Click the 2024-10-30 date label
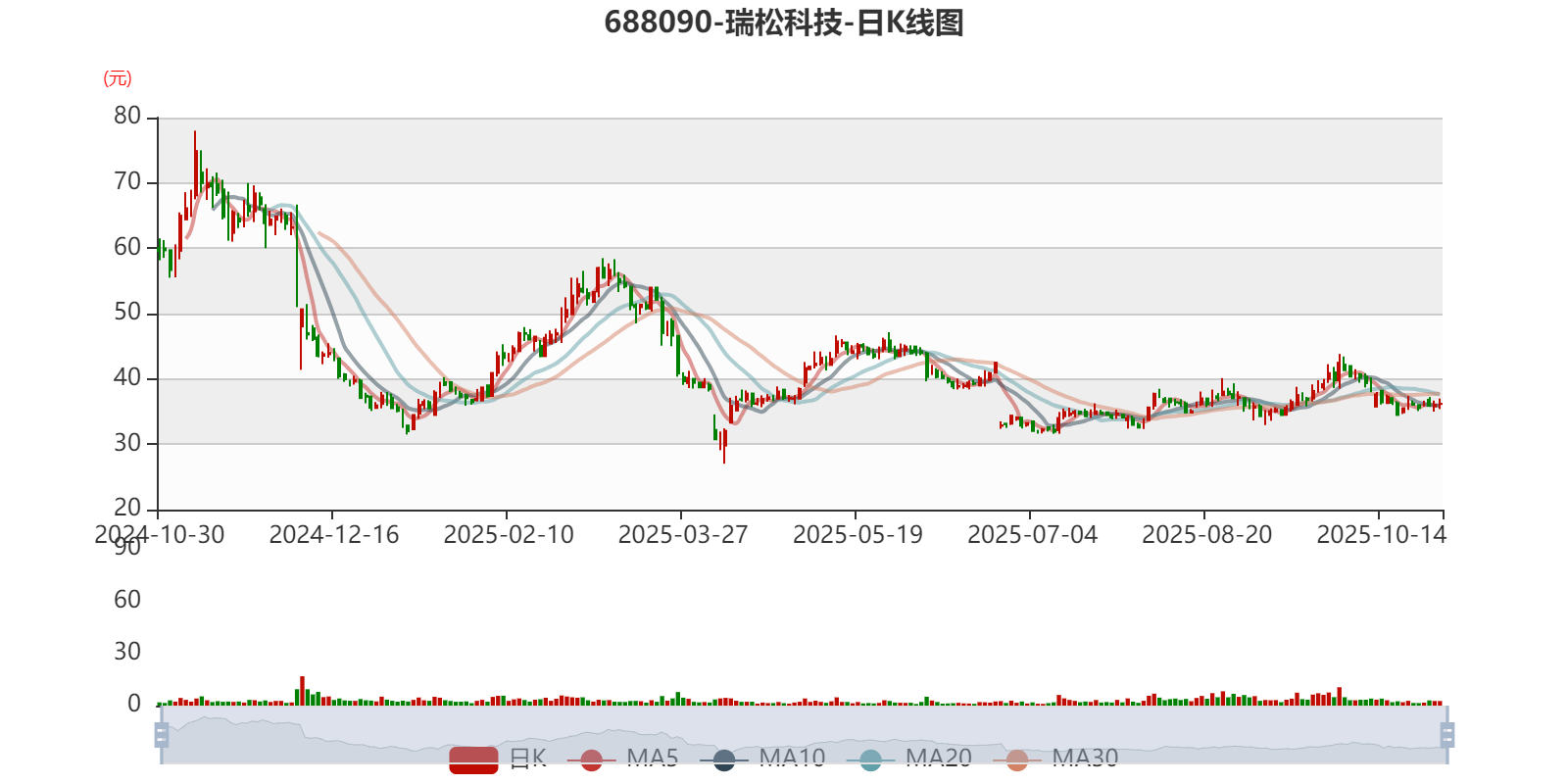This screenshot has width=1568, height=784. 160,535
